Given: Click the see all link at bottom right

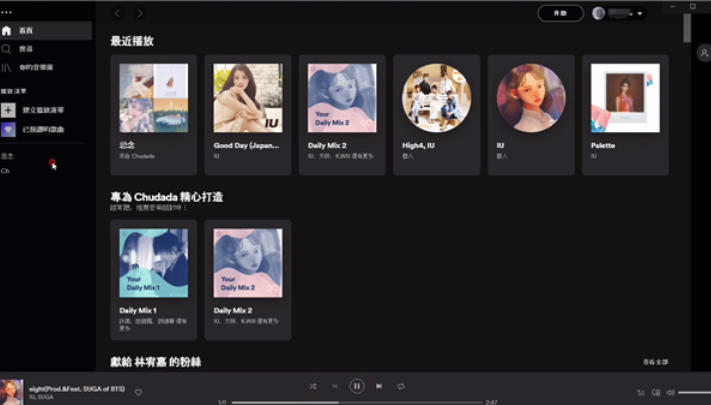Looking at the screenshot, I should [x=656, y=361].
